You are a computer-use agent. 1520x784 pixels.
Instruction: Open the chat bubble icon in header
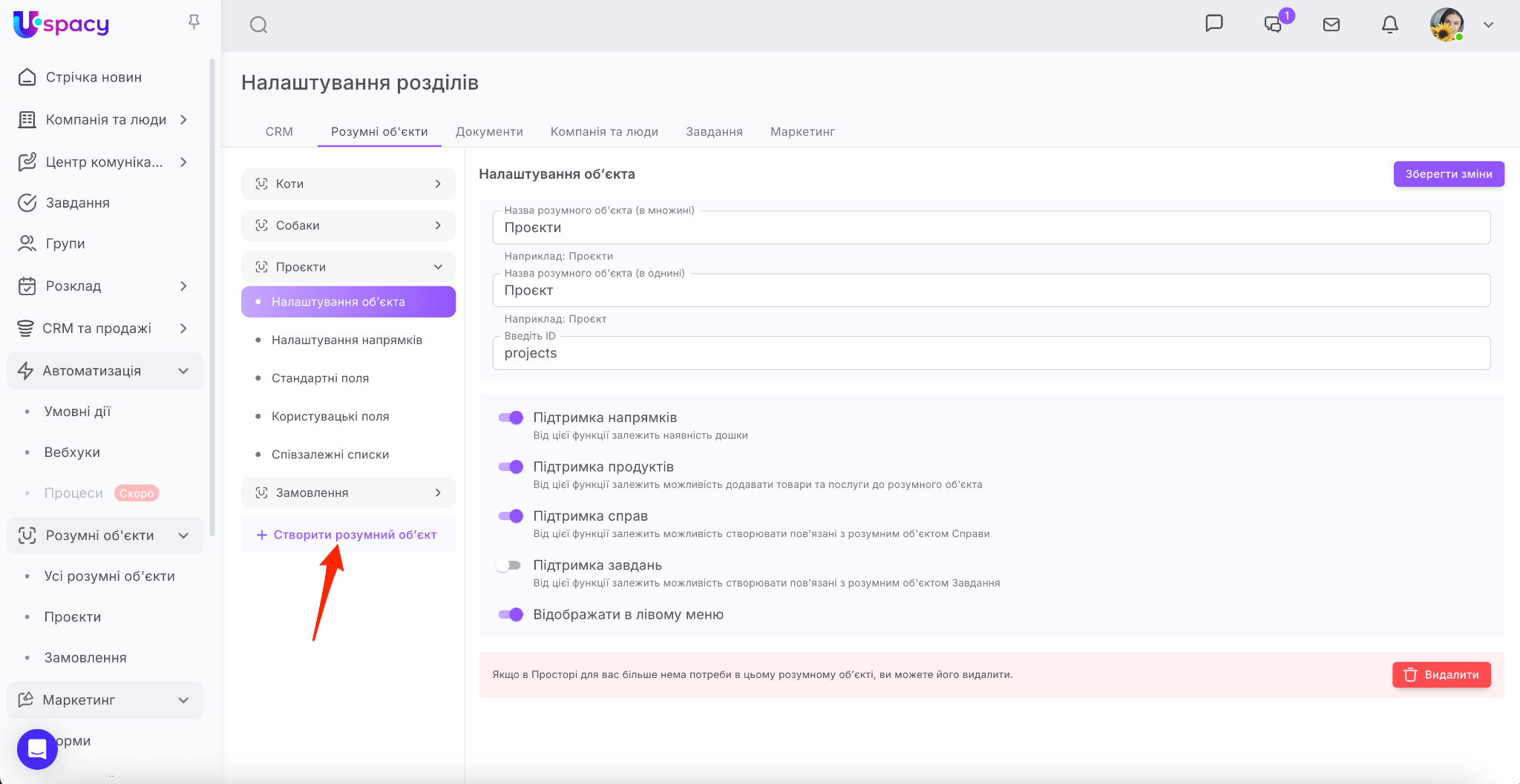[1214, 24]
